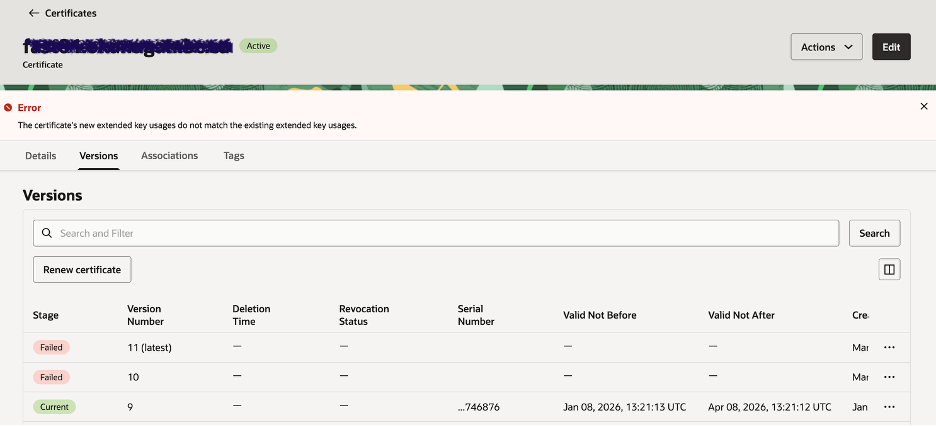
Task: Focus the Search and Filter field
Action: click(x=440, y=233)
